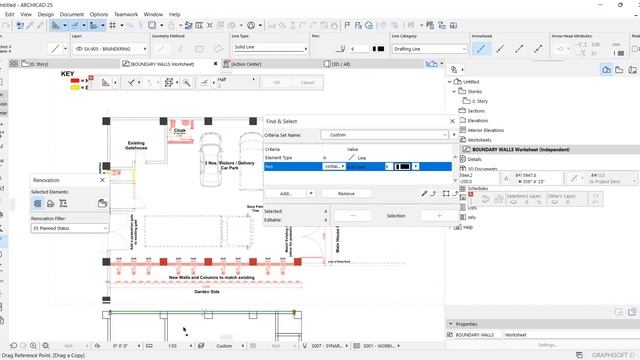Click the minus Selection button
The height and width of the screenshot is (360, 640).
[x=353, y=216]
